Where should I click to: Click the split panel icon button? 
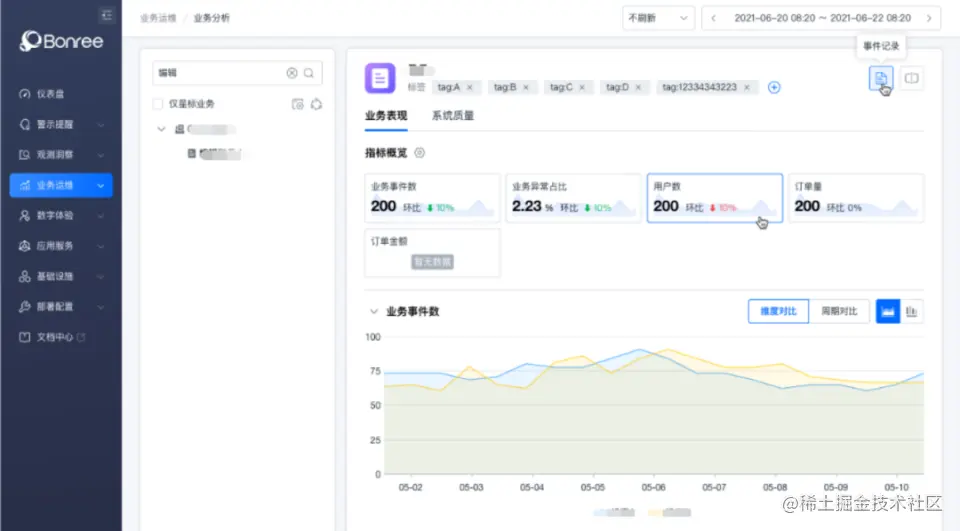click(x=912, y=78)
